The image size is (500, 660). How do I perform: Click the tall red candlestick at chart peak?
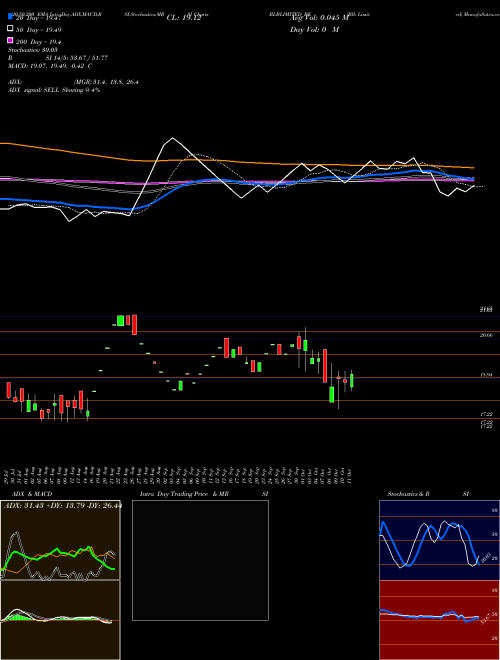[x=135, y=325]
